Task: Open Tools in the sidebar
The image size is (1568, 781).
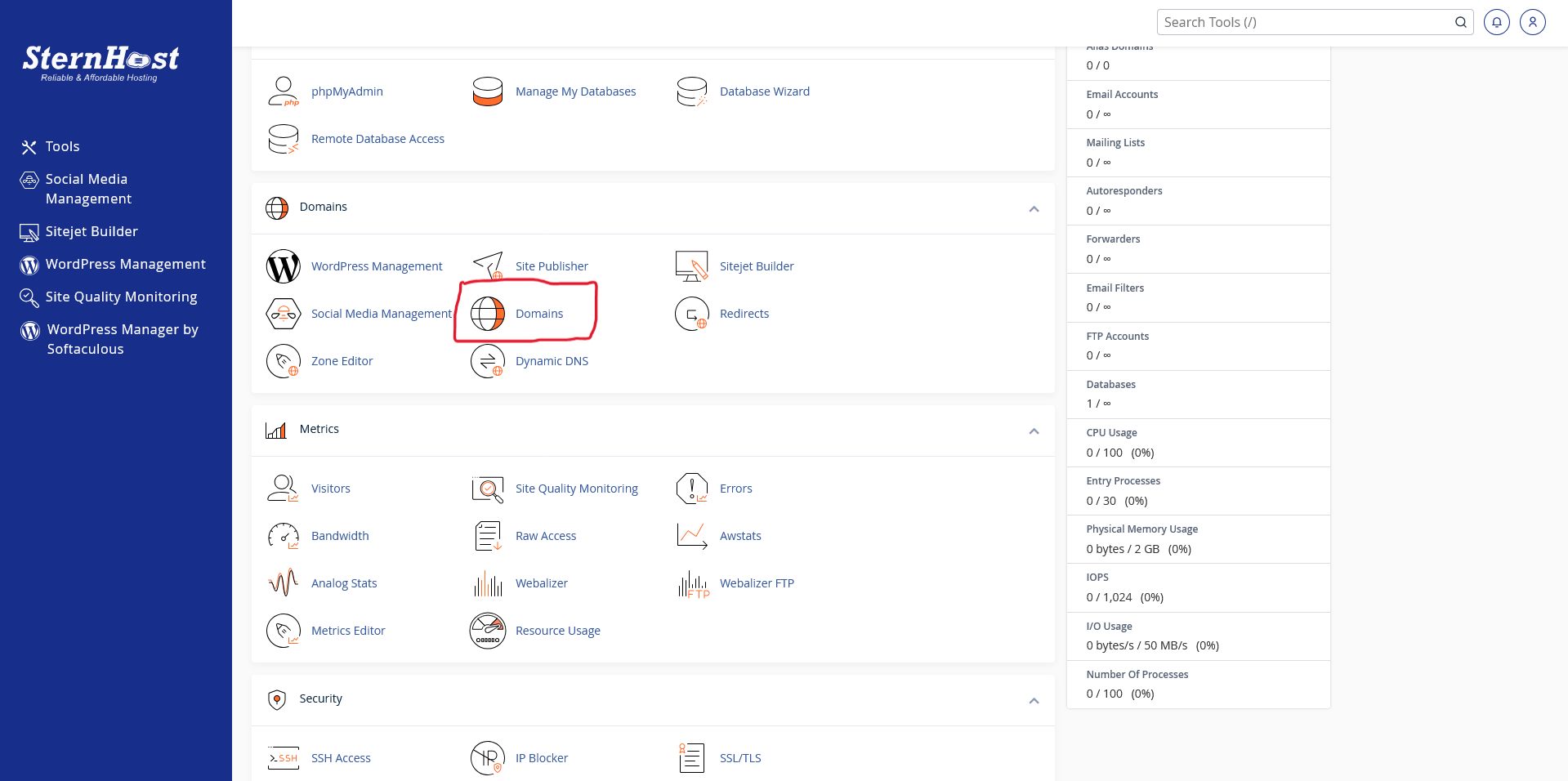Action: coord(62,147)
